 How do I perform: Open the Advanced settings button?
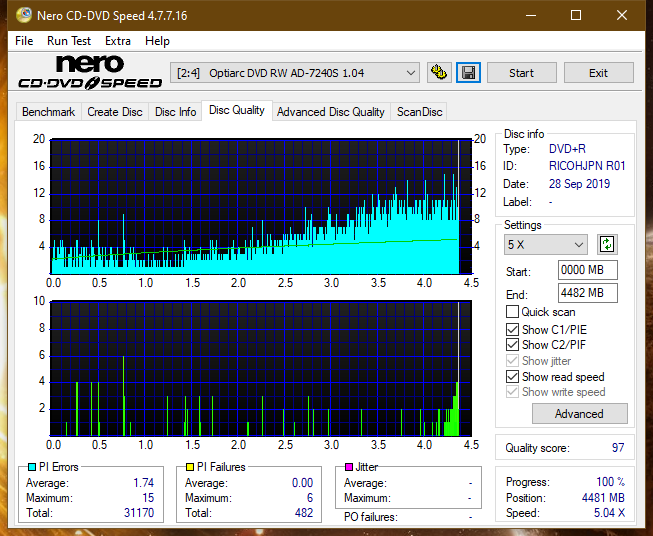pos(579,414)
